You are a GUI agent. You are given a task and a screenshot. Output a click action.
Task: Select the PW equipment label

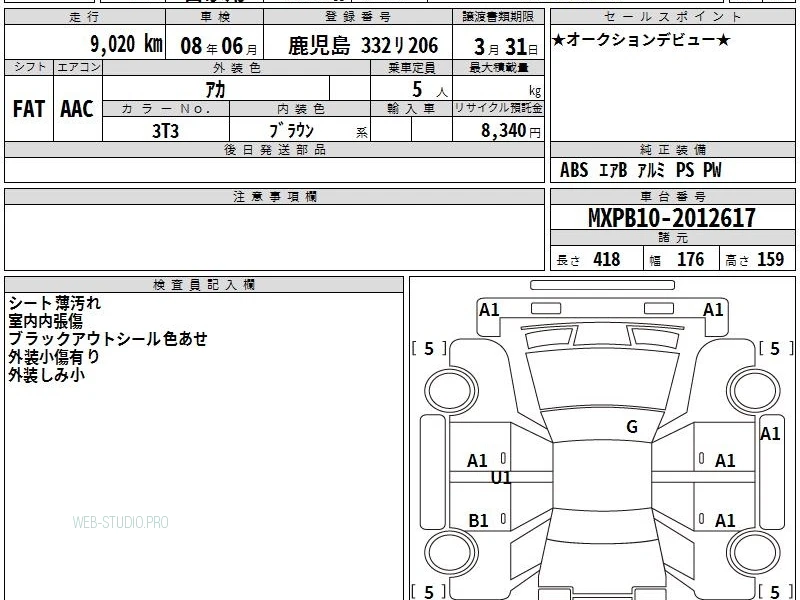712,170
